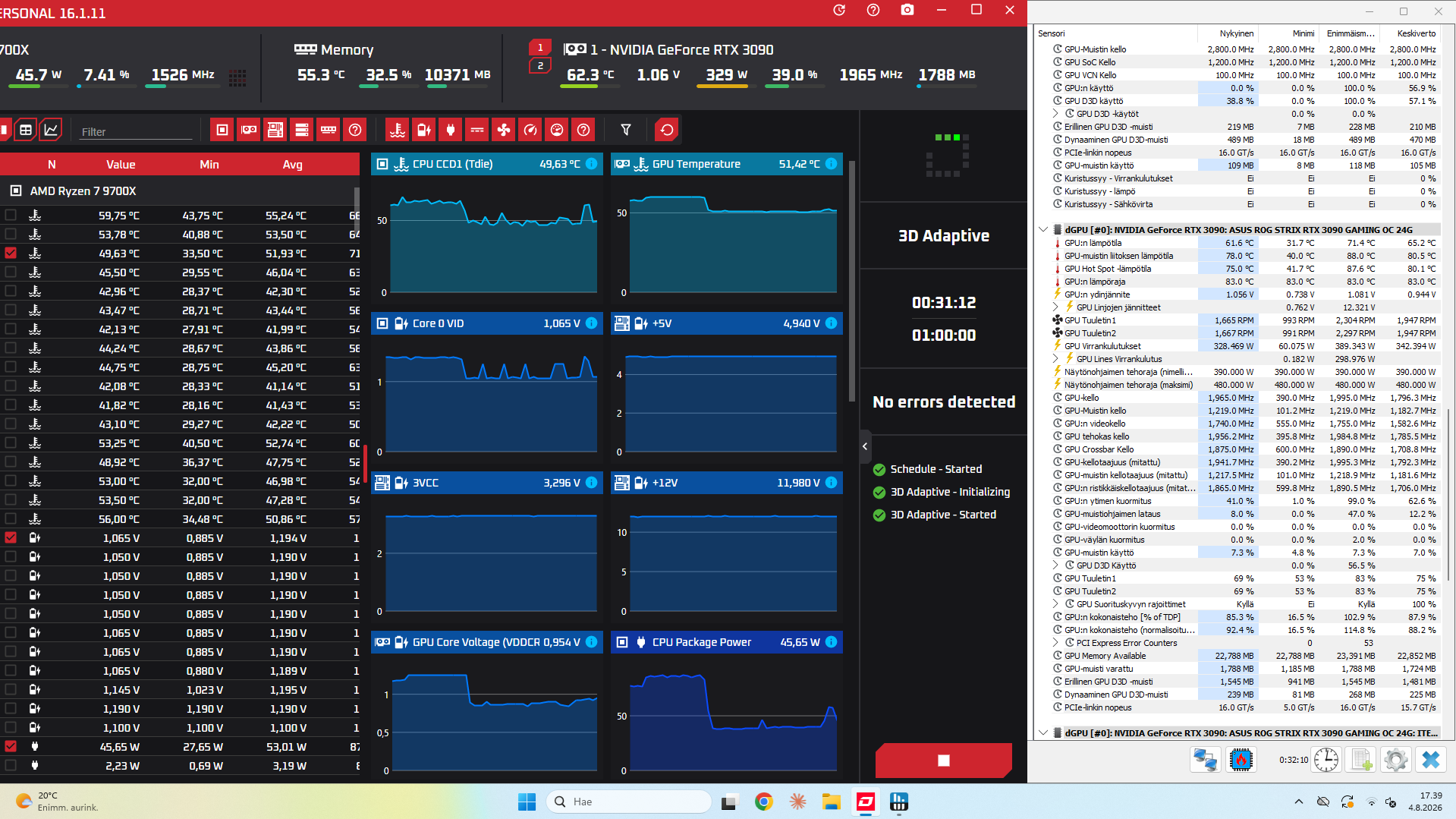The width and height of the screenshot is (1456, 819).
Task: Click the Minimi column header
Action: tap(1288, 33)
